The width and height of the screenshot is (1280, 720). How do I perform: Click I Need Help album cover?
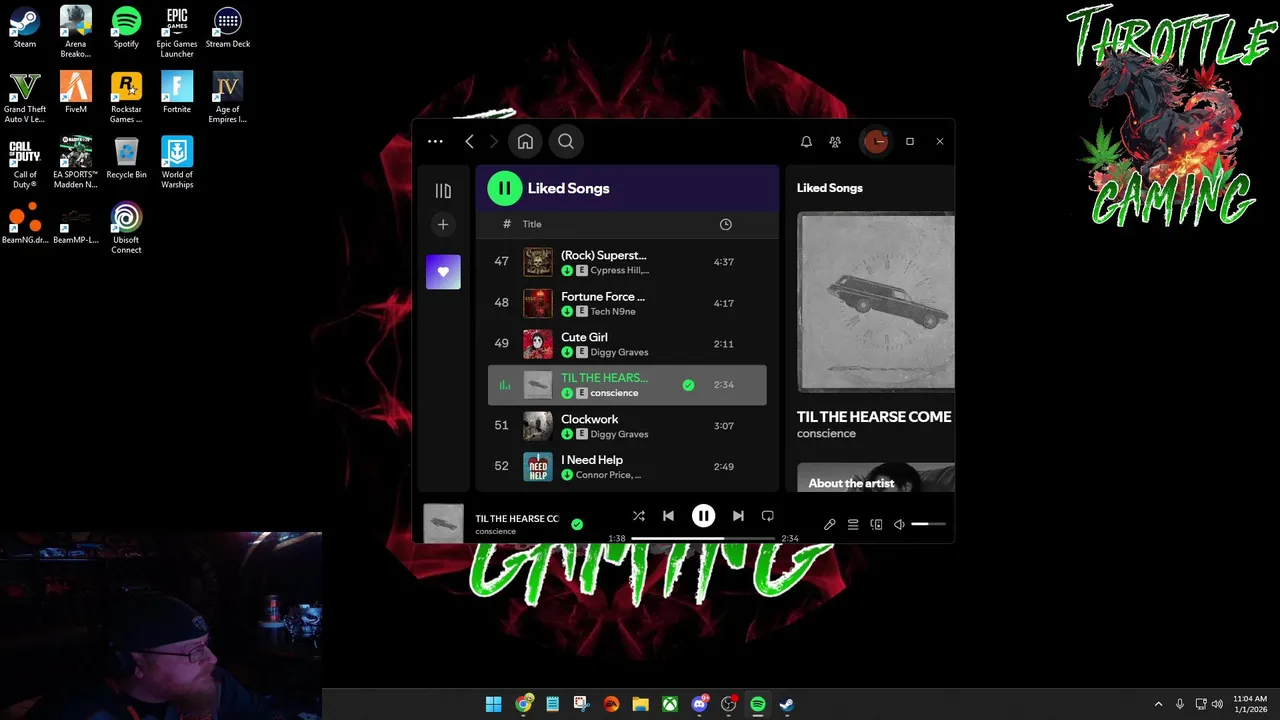click(538, 467)
